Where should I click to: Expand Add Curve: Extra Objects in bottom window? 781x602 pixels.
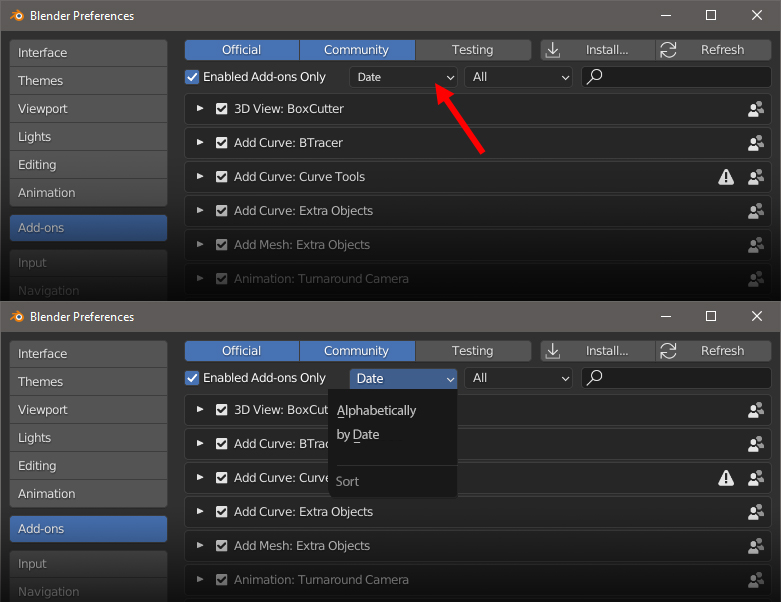tap(200, 511)
